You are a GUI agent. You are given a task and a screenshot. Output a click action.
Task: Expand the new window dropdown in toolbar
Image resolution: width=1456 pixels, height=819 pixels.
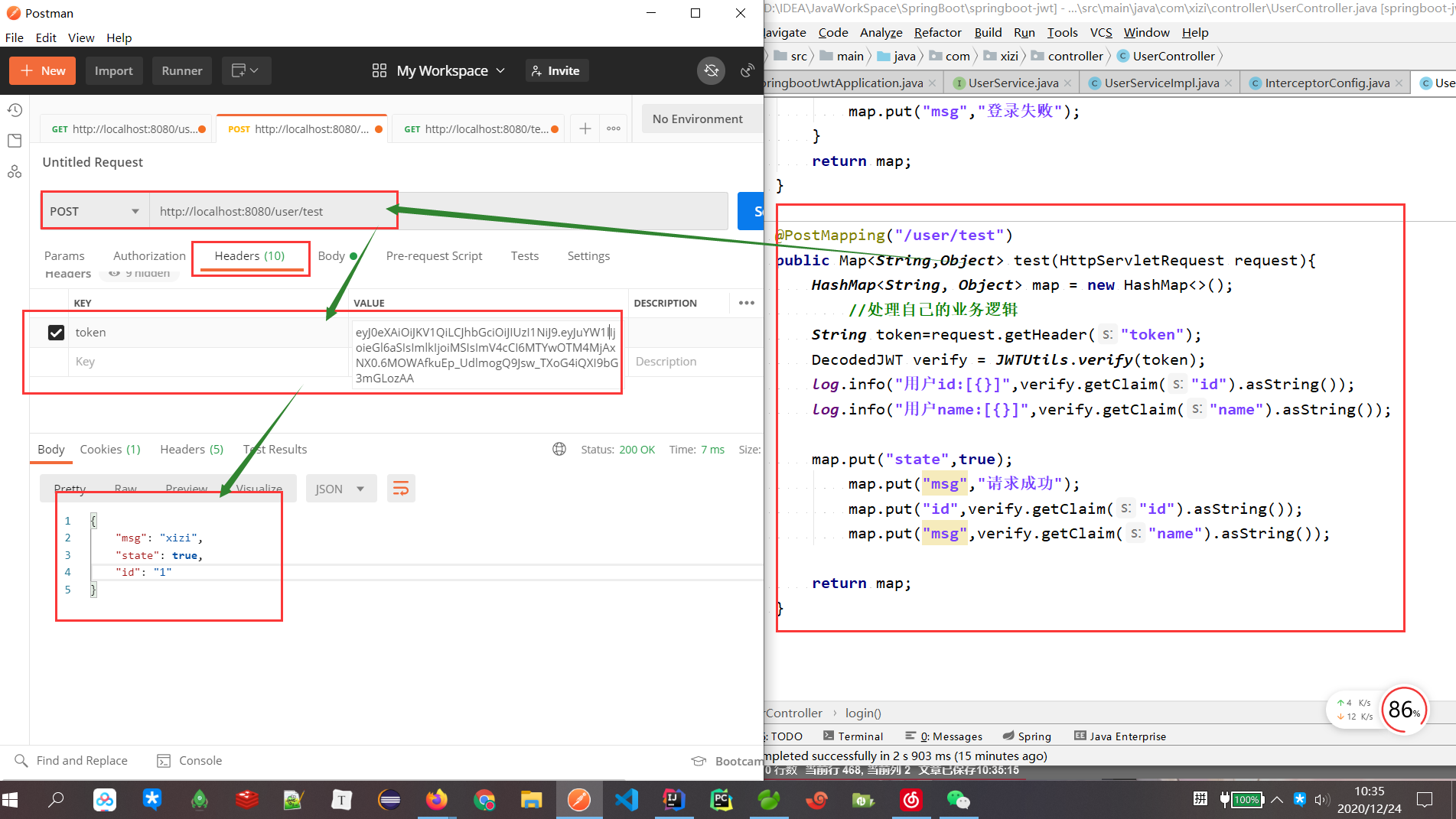point(246,70)
